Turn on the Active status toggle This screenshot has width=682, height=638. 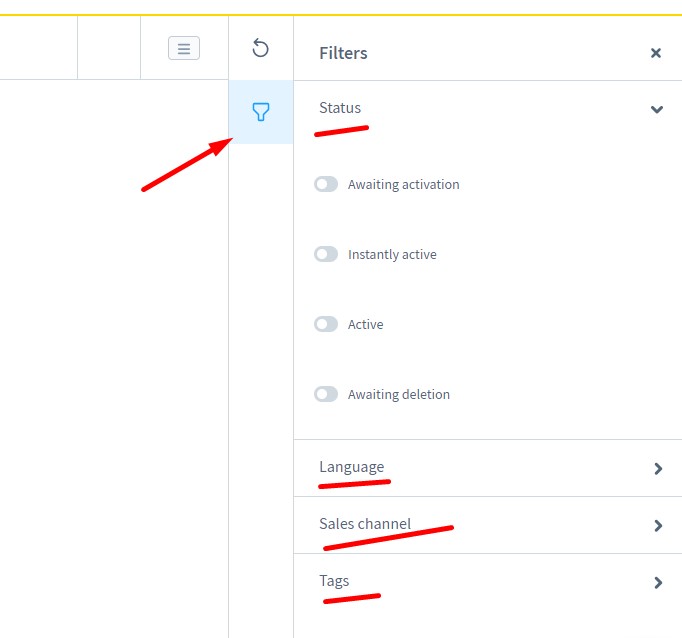[326, 324]
